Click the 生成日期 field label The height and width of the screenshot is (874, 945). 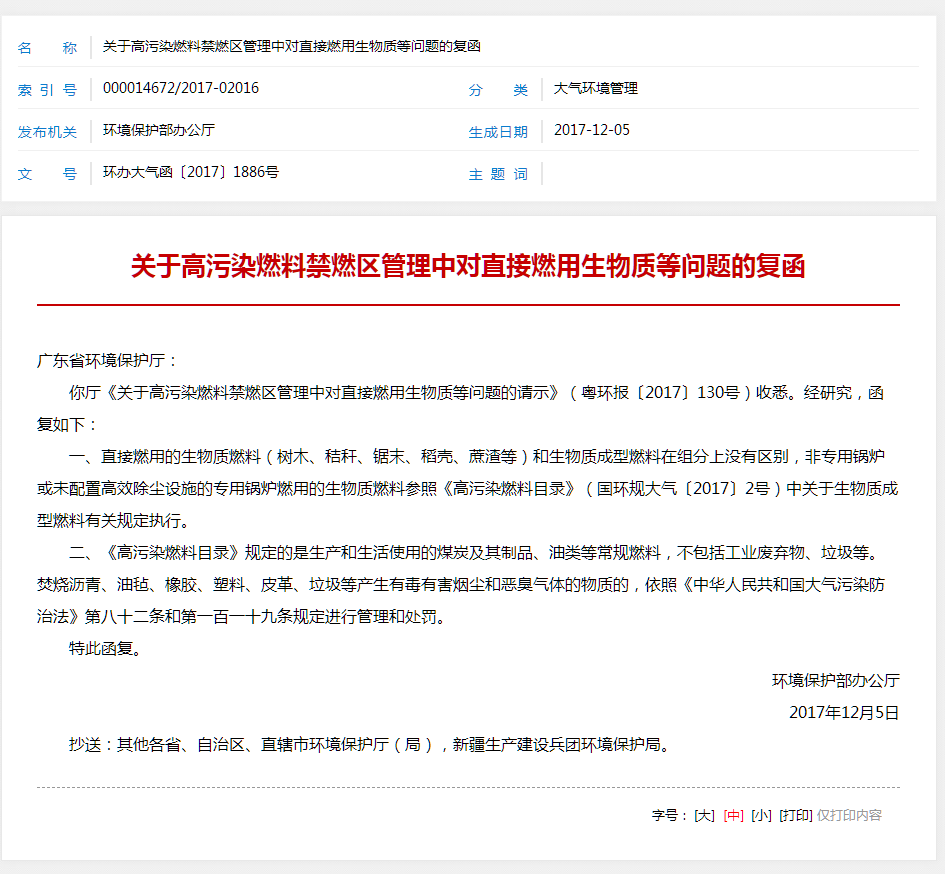coord(496,130)
